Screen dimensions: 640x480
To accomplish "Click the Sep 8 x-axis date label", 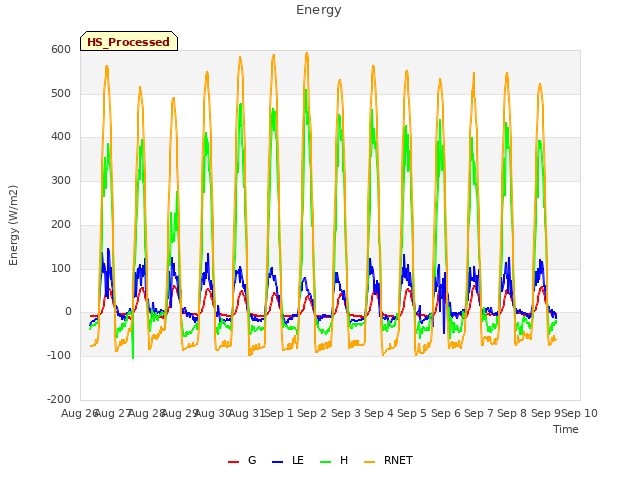I will tap(512, 413).
